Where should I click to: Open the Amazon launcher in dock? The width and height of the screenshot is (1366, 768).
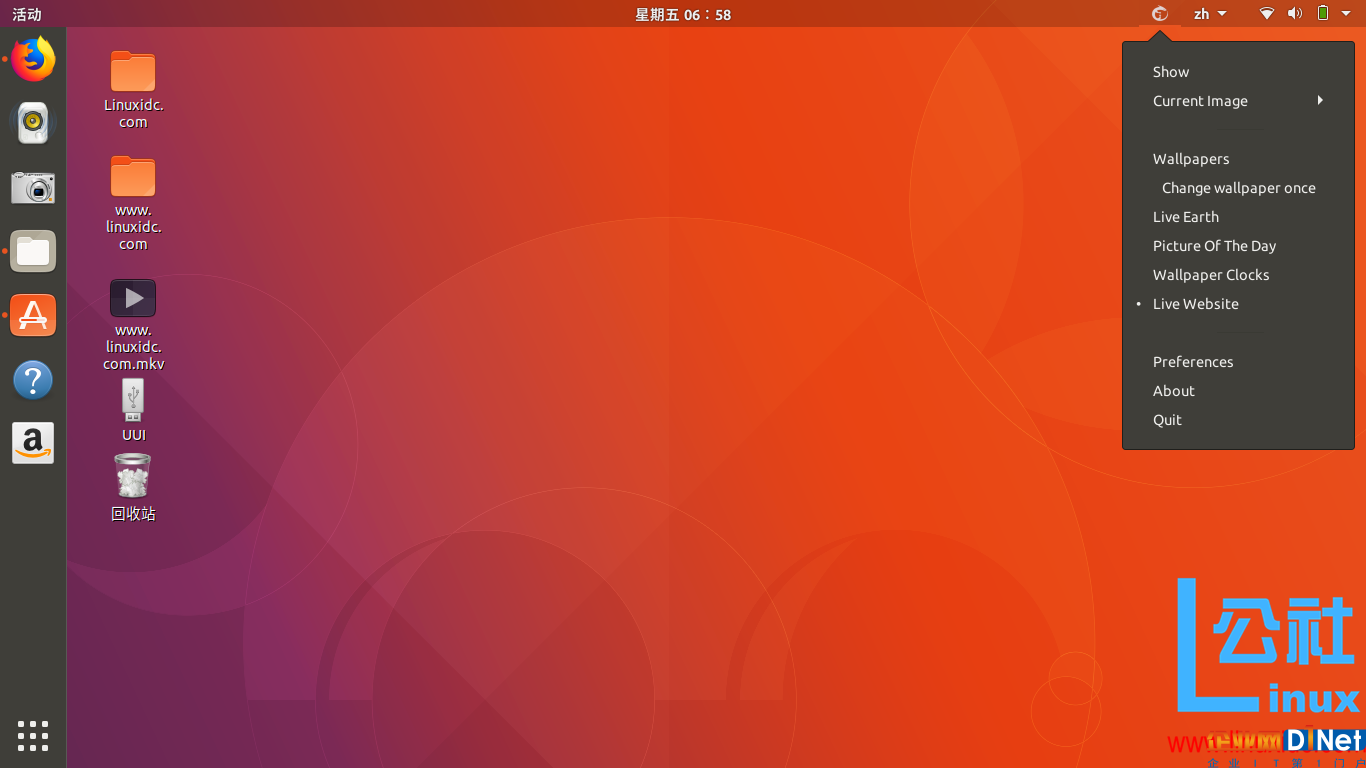[x=33, y=443]
